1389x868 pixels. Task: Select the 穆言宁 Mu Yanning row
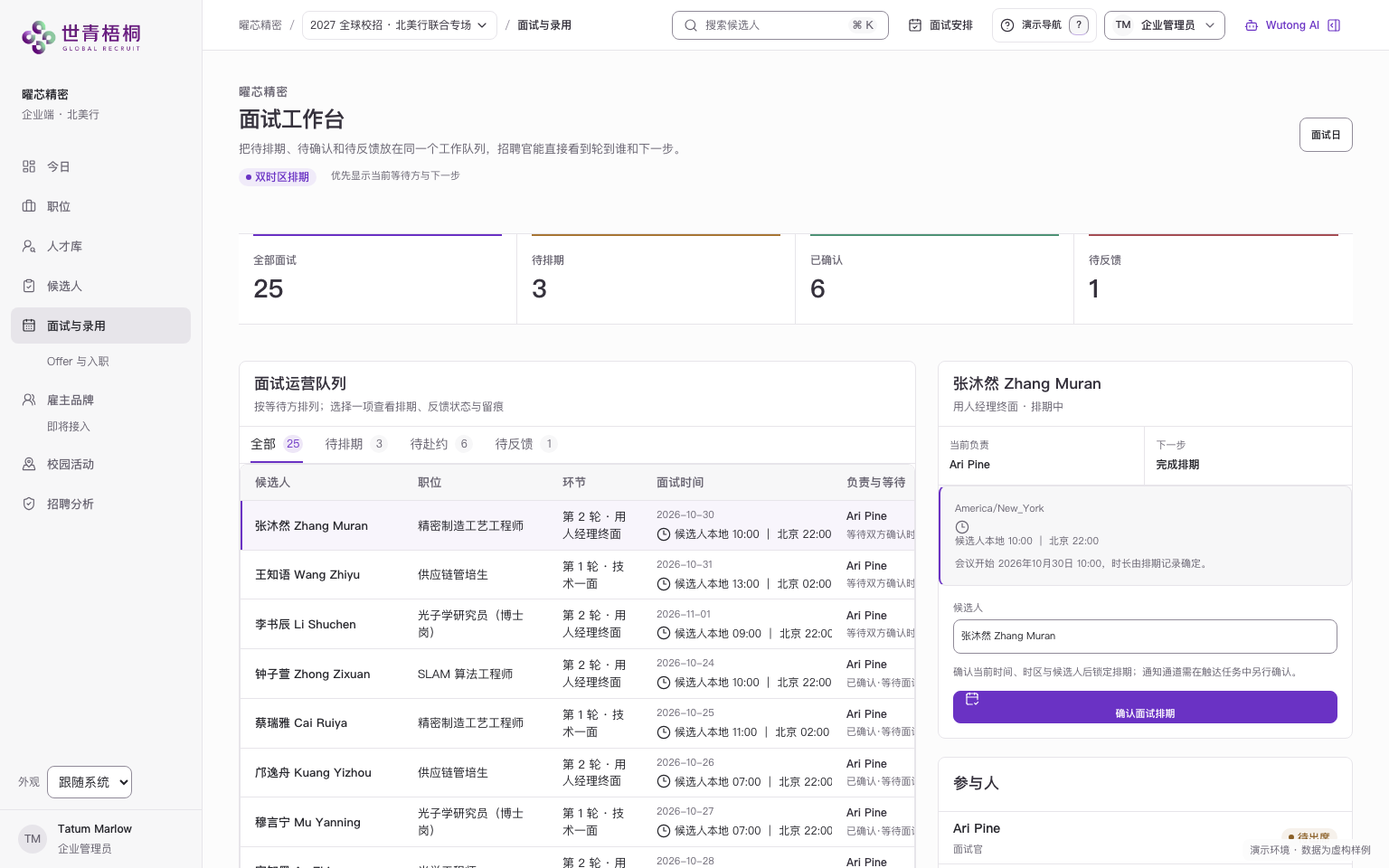tap(577, 822)
